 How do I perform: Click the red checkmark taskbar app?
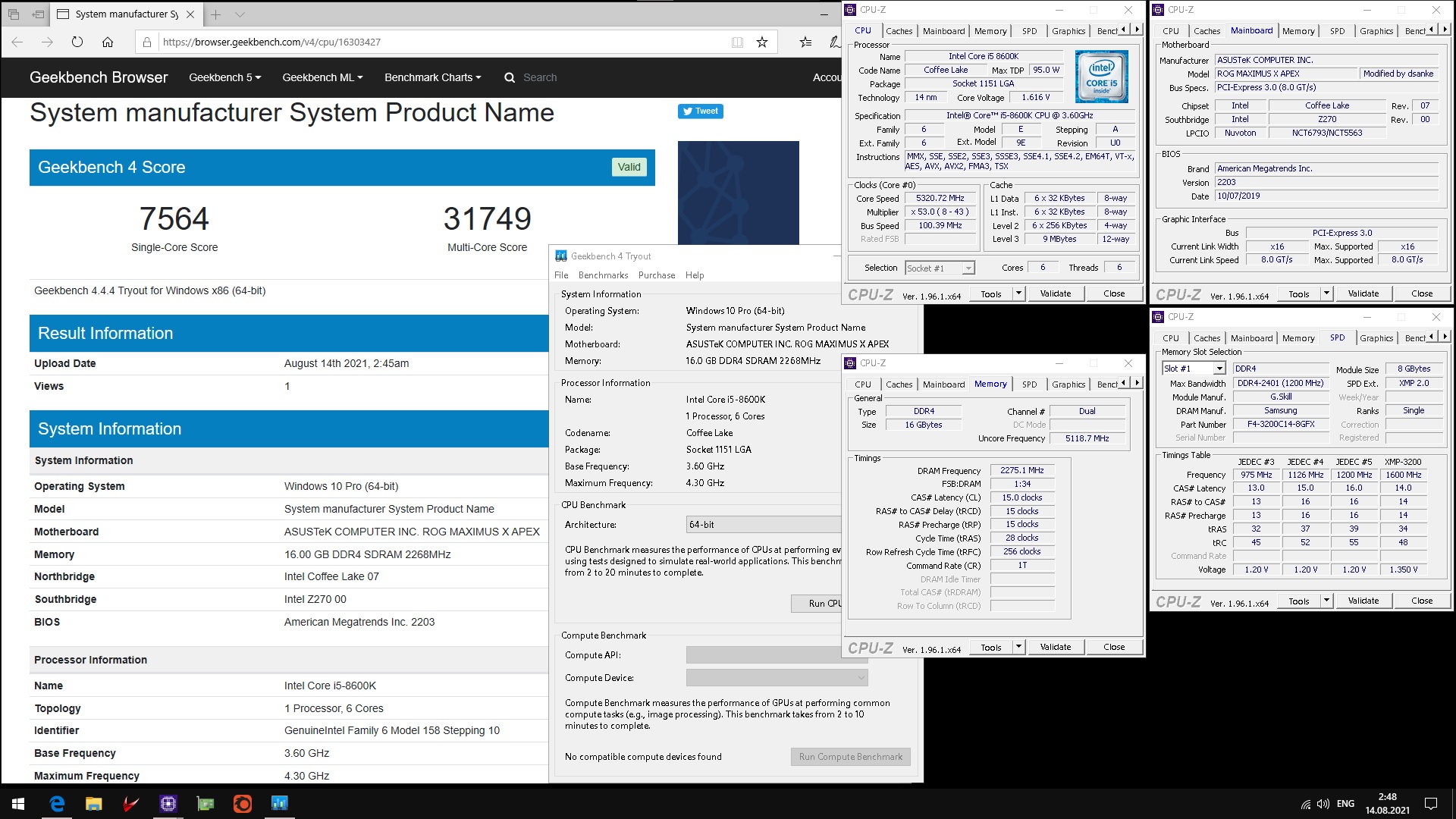(130, 803)
